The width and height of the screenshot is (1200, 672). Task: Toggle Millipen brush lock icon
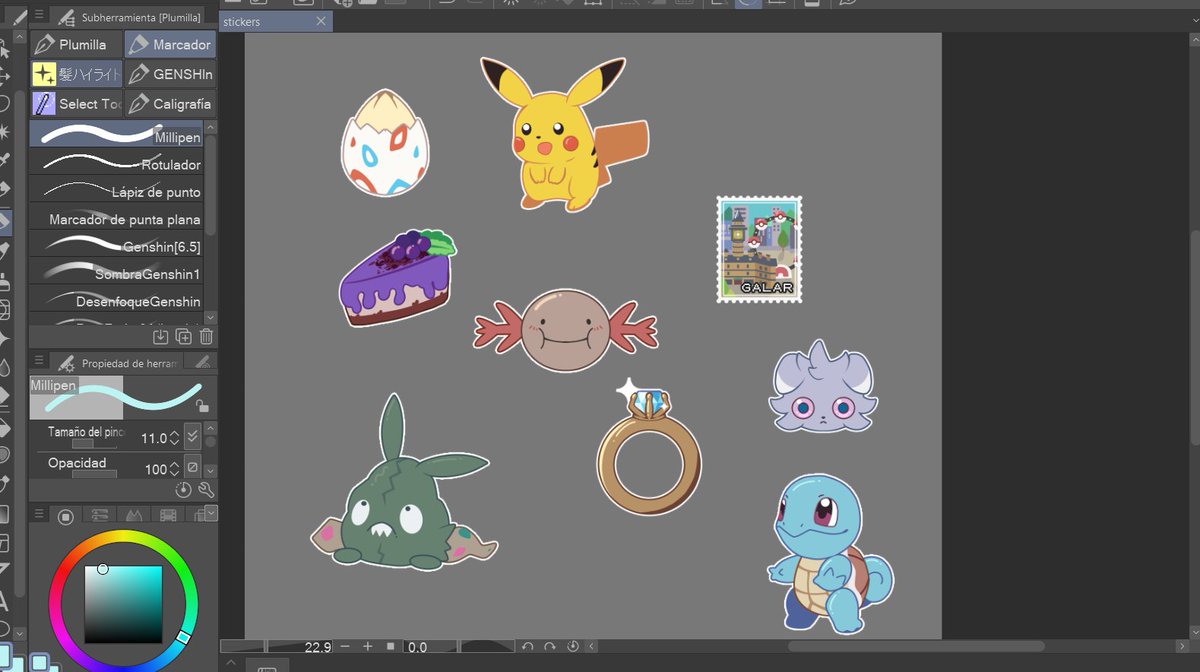point(203,406)
